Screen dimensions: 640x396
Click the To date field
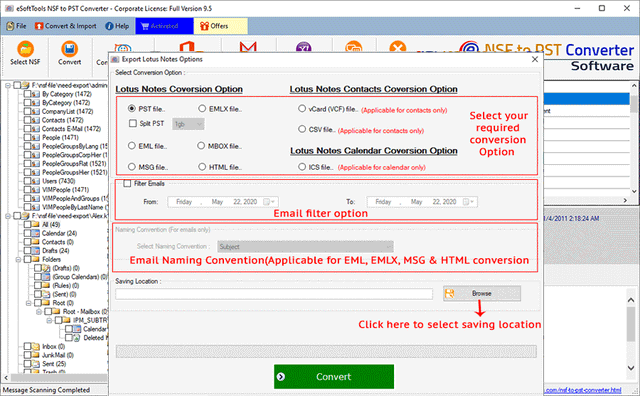(422, 202)
